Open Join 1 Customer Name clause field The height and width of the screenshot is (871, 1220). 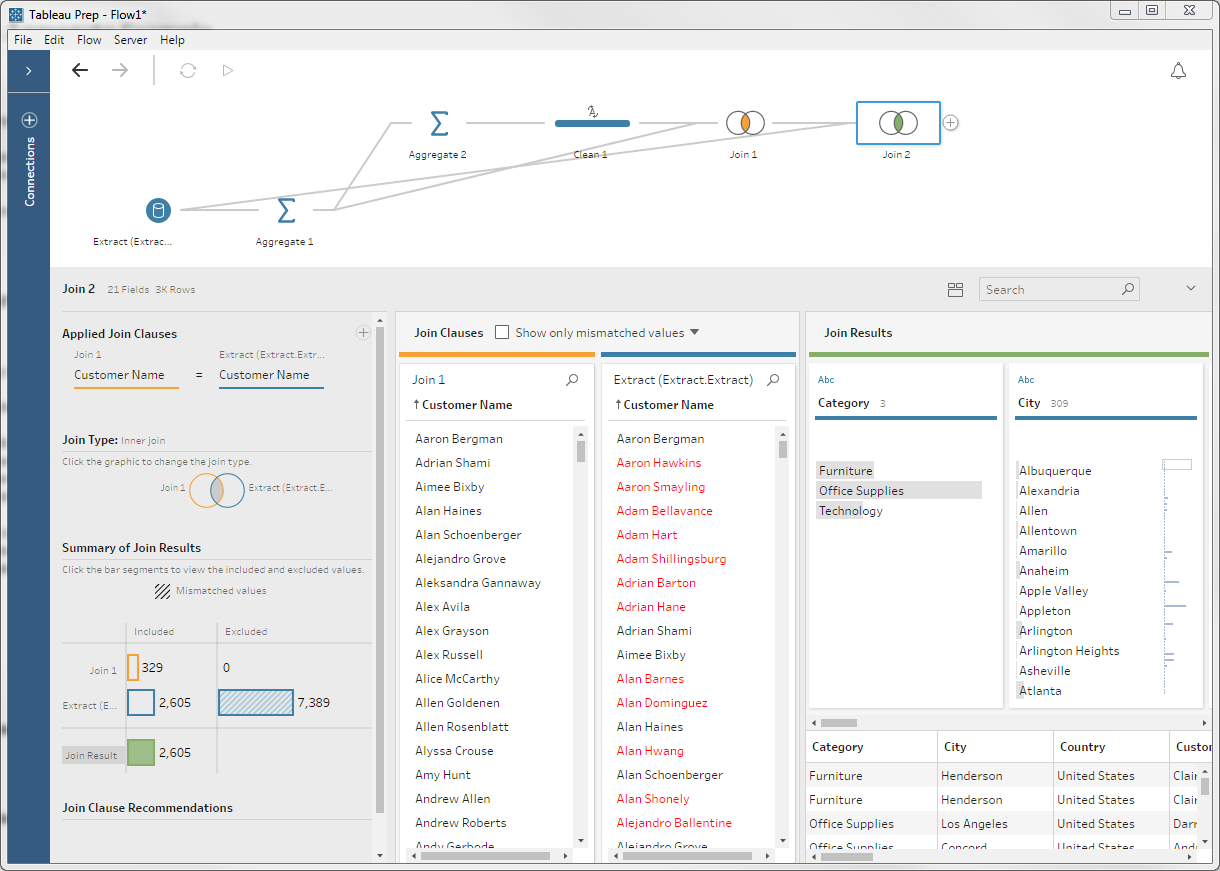coord(126,376)
